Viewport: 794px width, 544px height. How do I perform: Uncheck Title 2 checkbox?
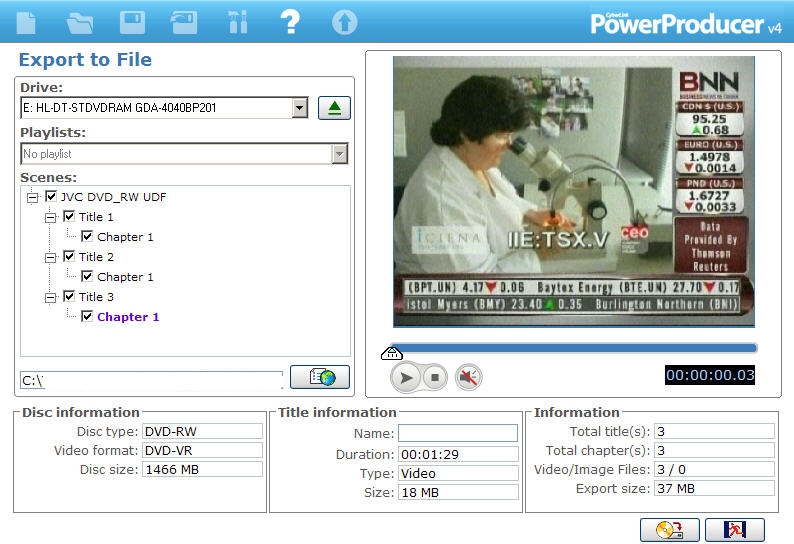[x=69, y=256]
